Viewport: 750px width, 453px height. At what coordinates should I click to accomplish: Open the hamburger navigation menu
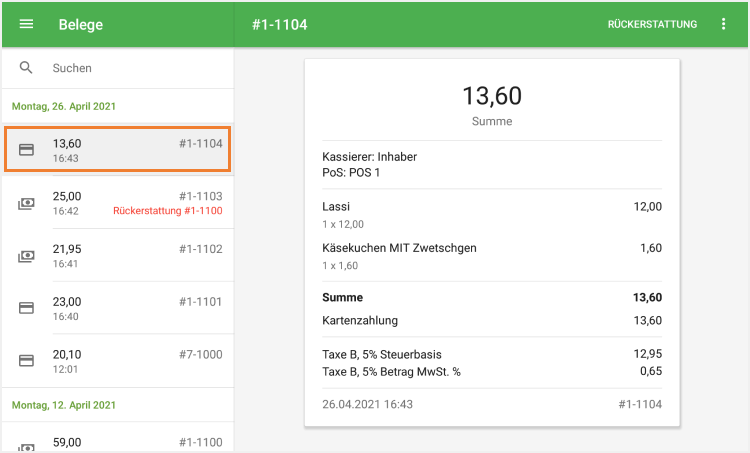[26, 24]
